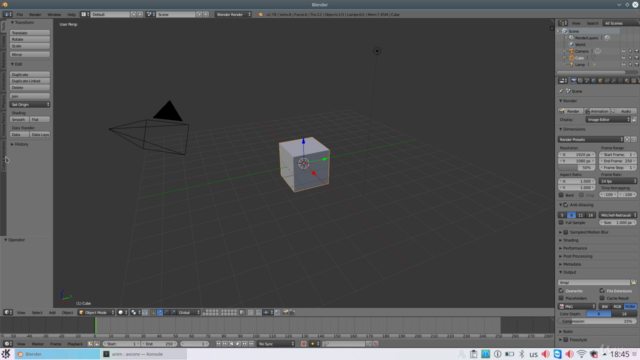This screenshot has height=360, width=640.
Task: Select World in the outliner
Action: [x=580, y=44]
